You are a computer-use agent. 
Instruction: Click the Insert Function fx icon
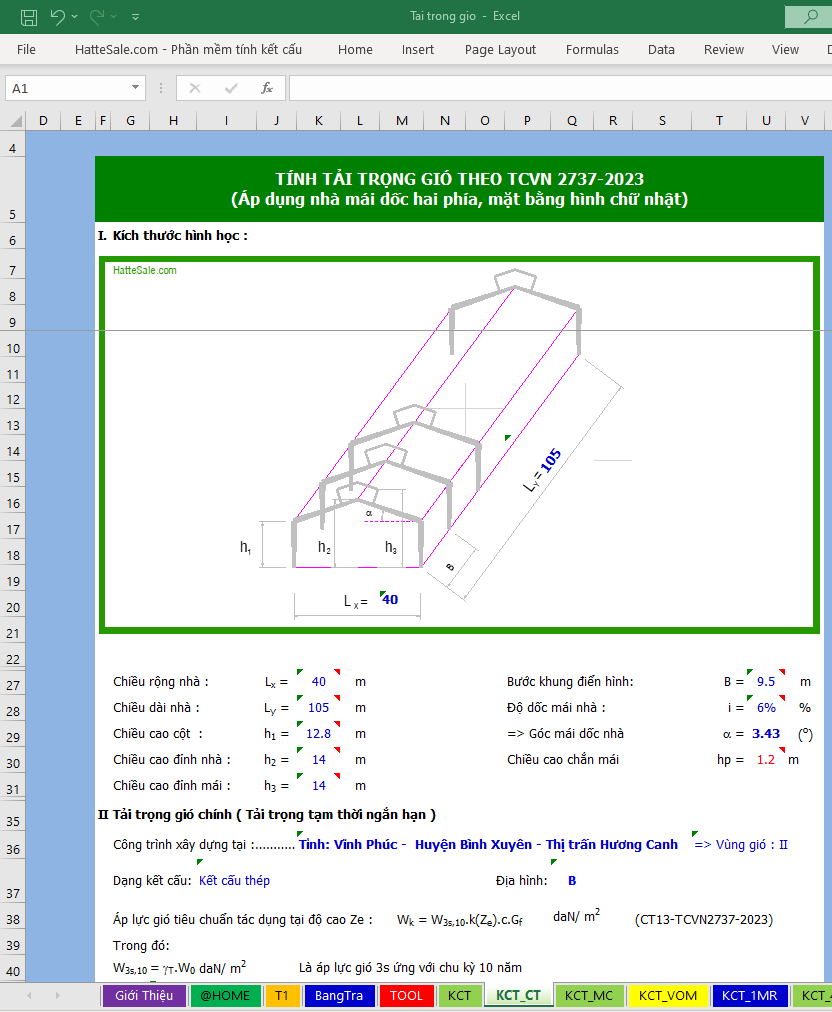coord(267,88)
